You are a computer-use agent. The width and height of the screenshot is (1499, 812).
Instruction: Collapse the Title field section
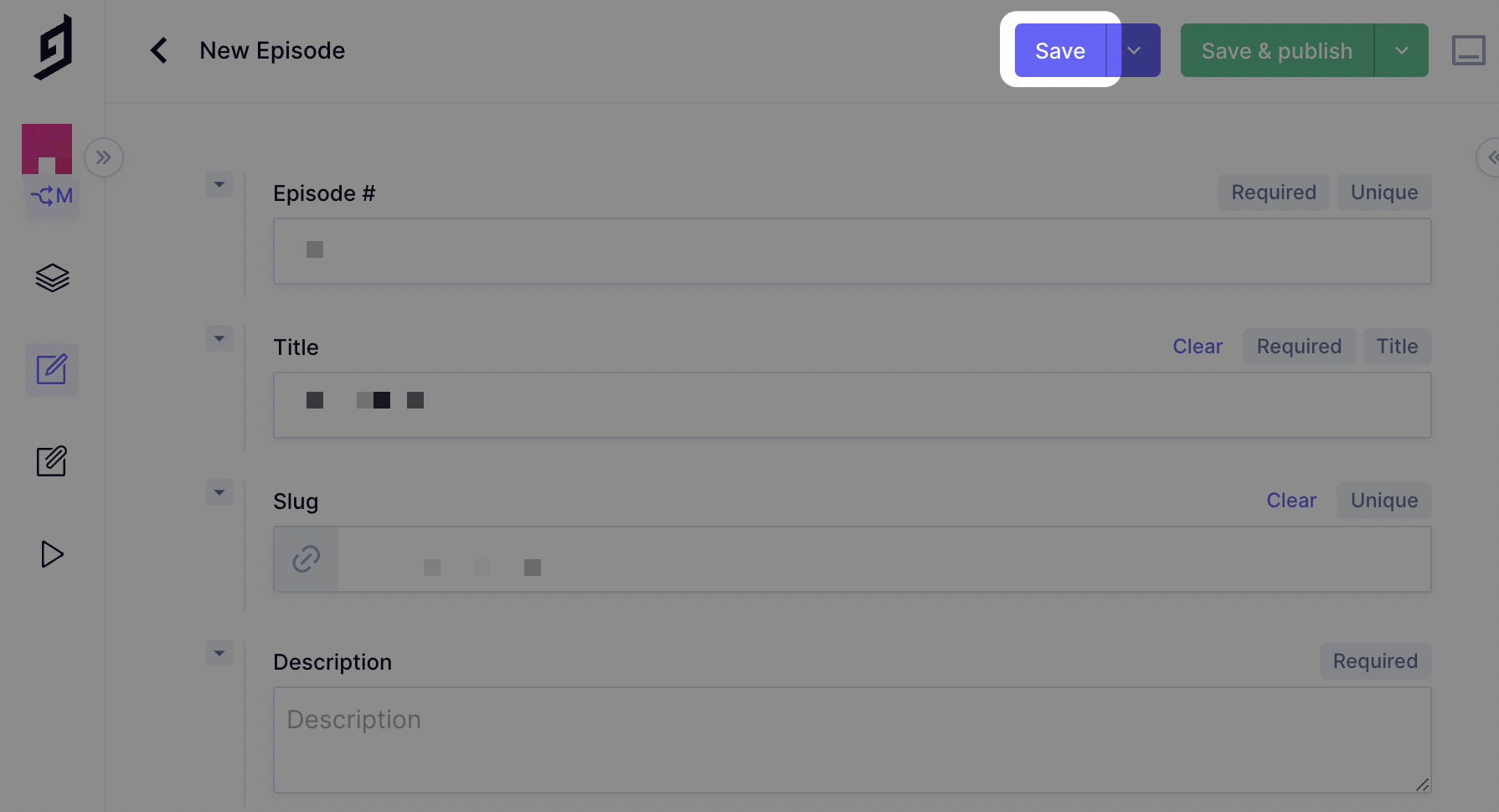[219, 338]
